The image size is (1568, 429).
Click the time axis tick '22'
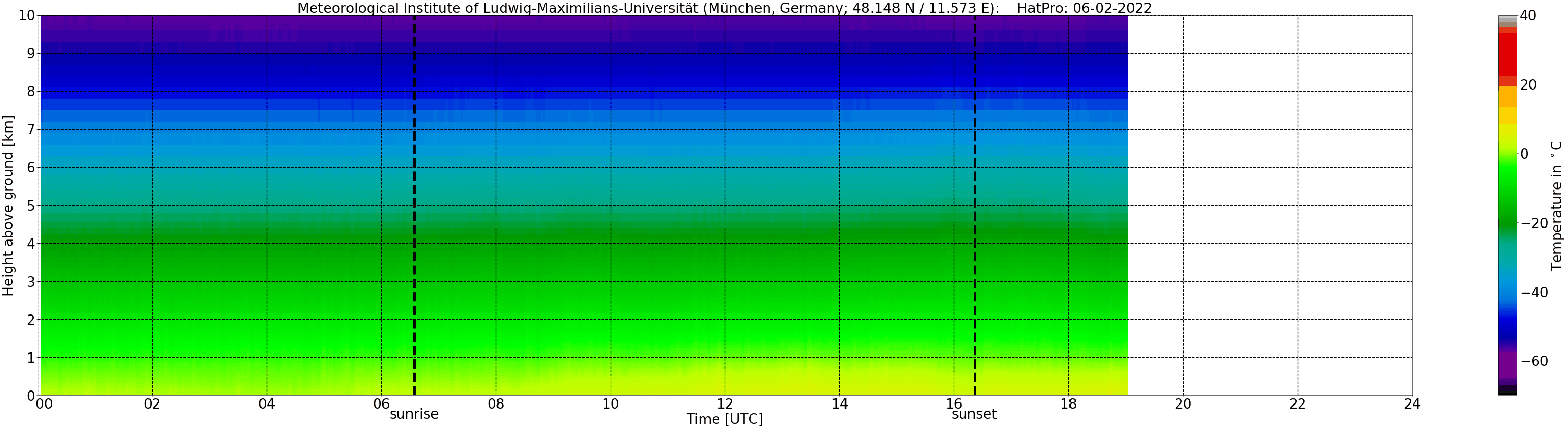[1298, 404]
